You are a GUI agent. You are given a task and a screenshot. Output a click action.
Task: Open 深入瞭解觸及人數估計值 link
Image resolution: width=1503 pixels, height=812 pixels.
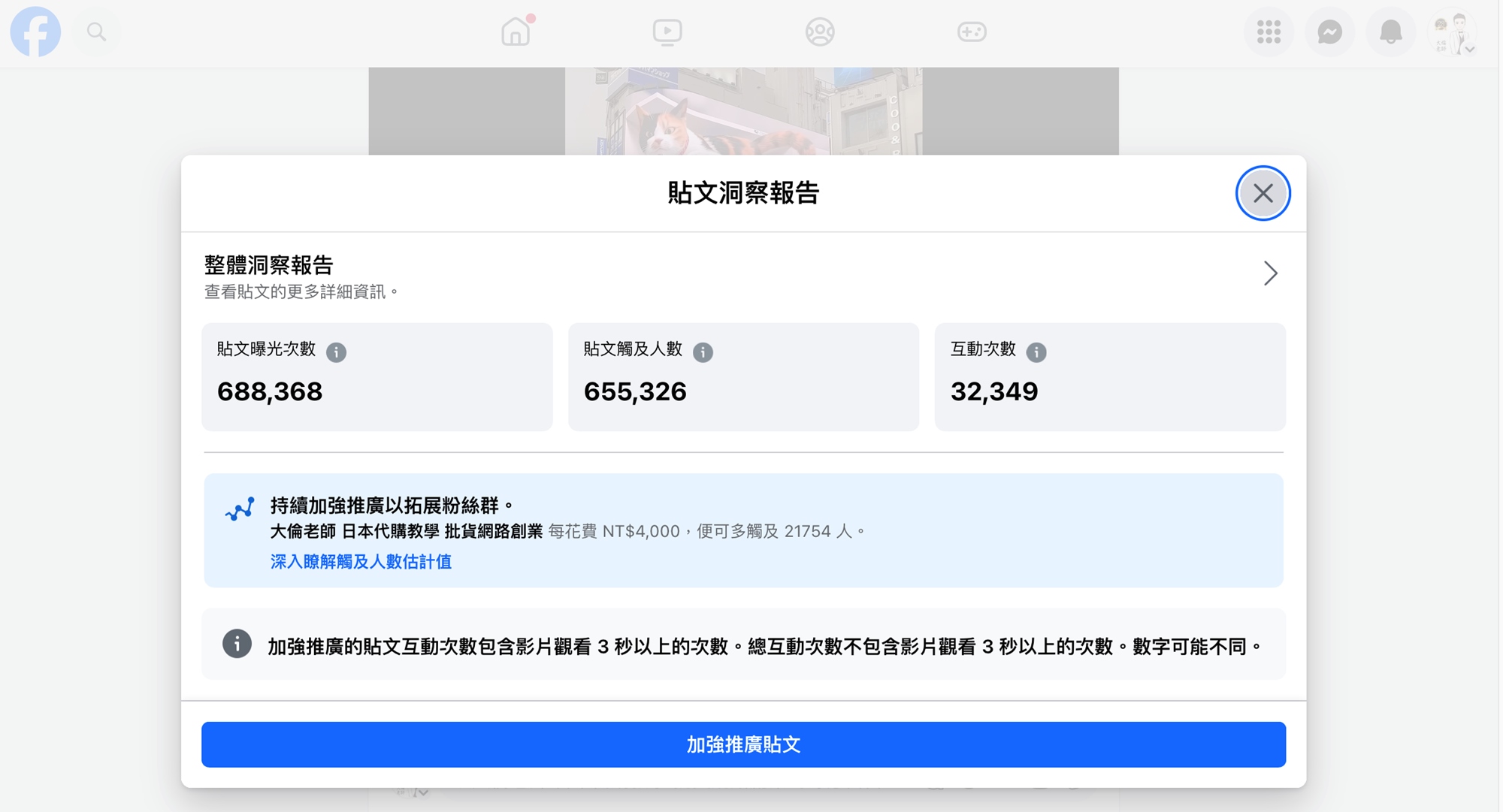point(361,562)
